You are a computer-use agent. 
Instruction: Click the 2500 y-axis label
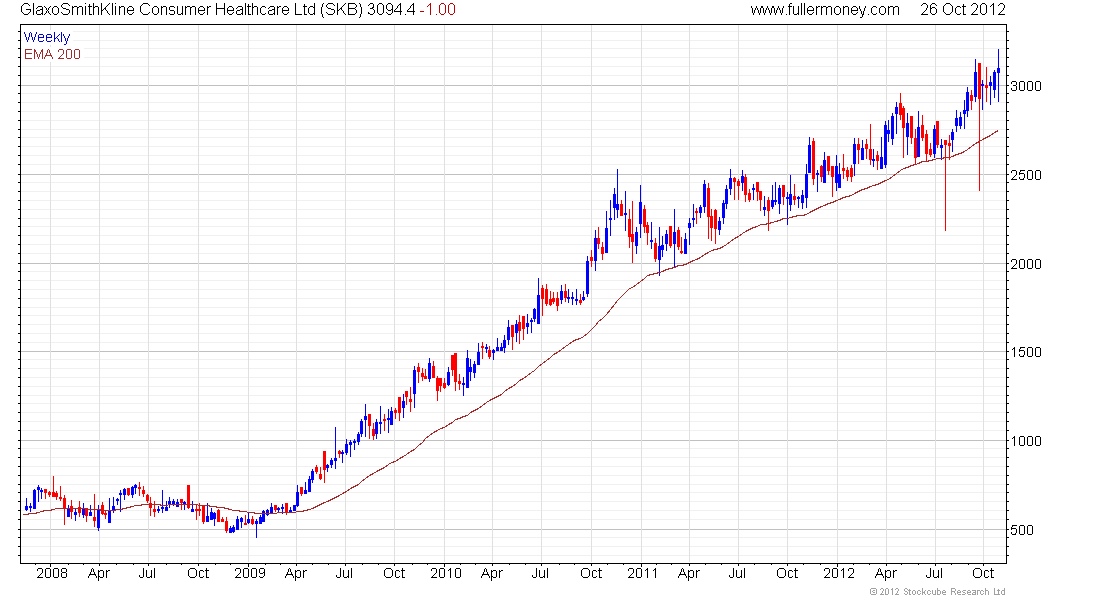pos(1026,175)
